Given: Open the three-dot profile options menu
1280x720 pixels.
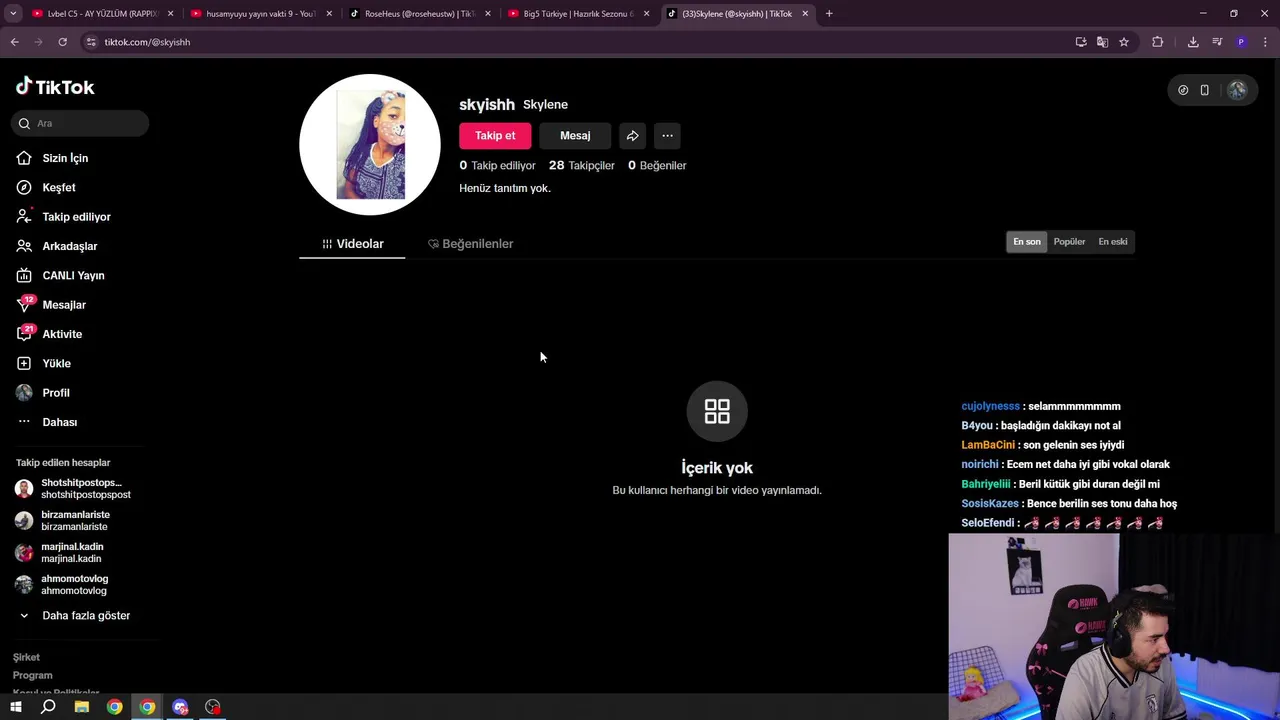Looking at the screenshot, I should [x=667, y=136].
